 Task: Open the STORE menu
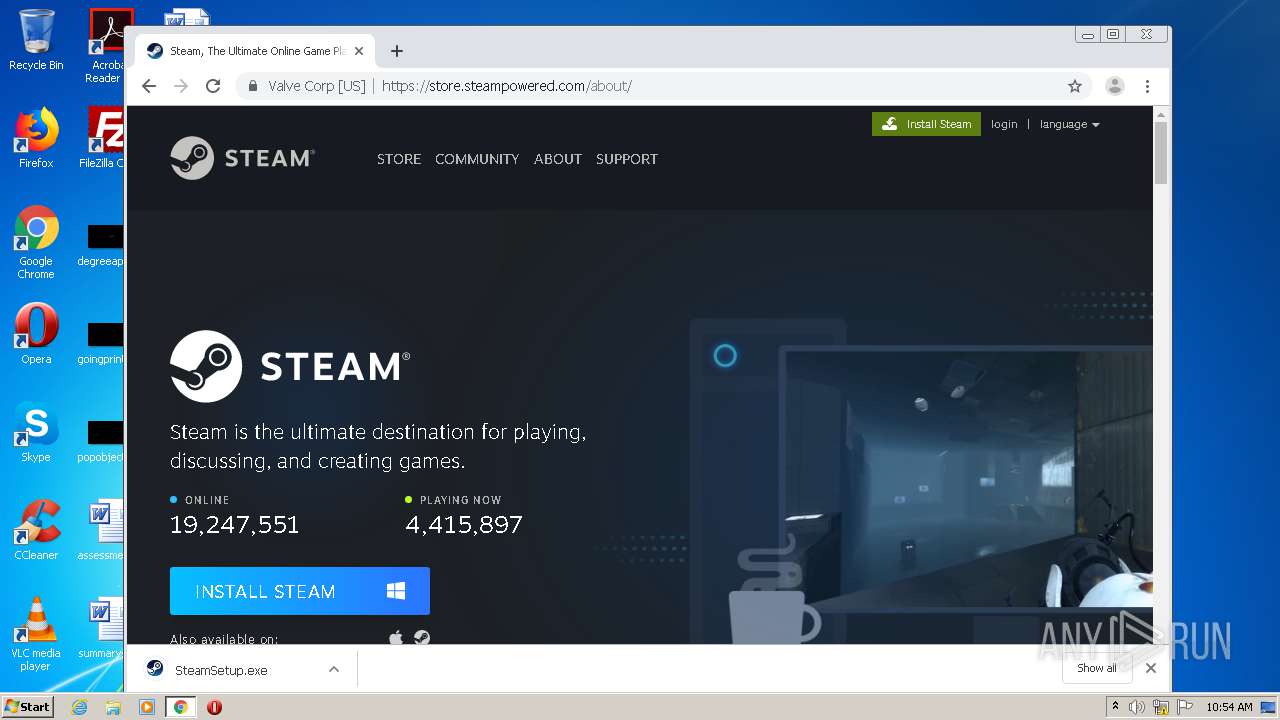point(399,159)
